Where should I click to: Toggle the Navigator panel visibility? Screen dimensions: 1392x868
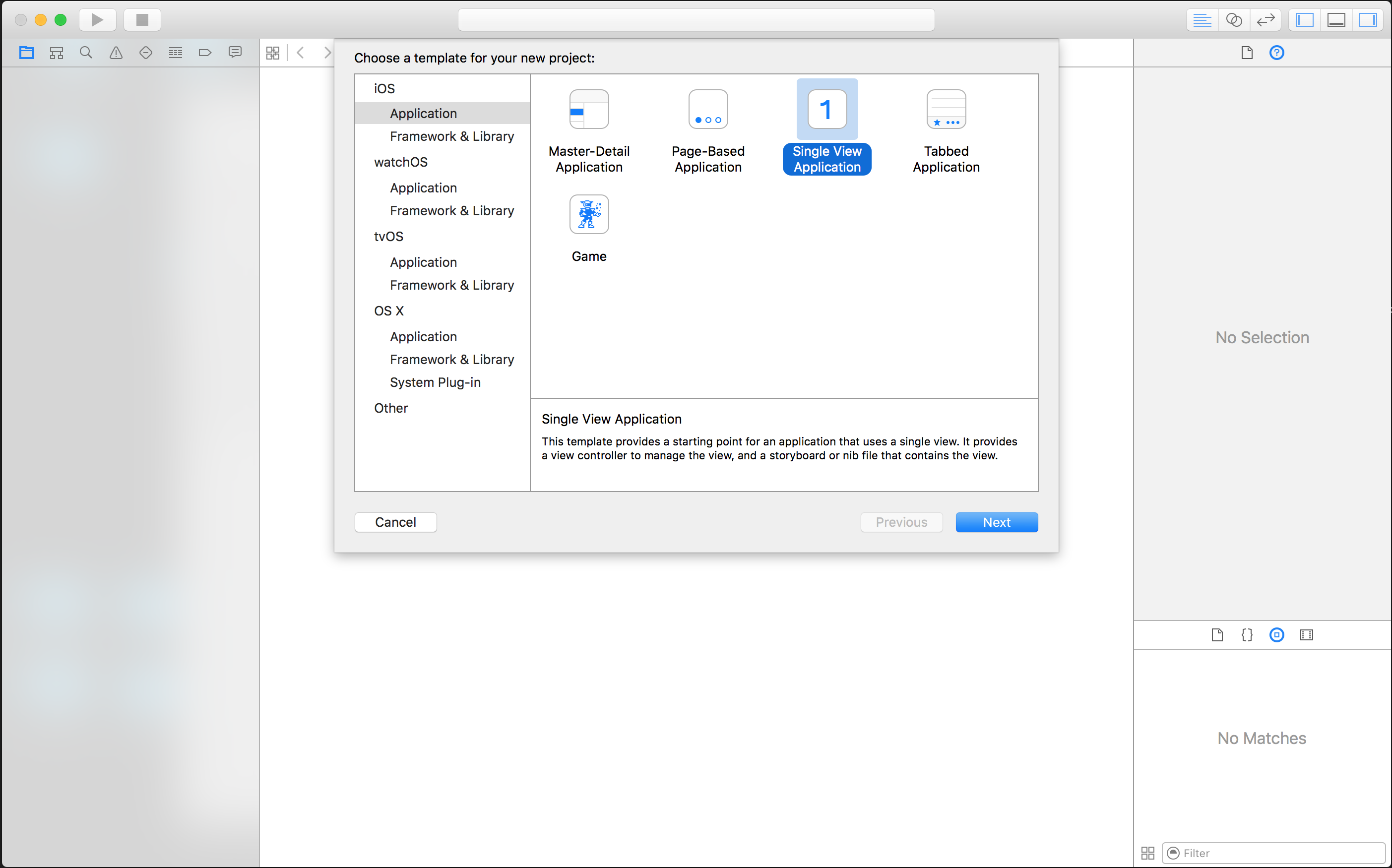point(1304,20)
